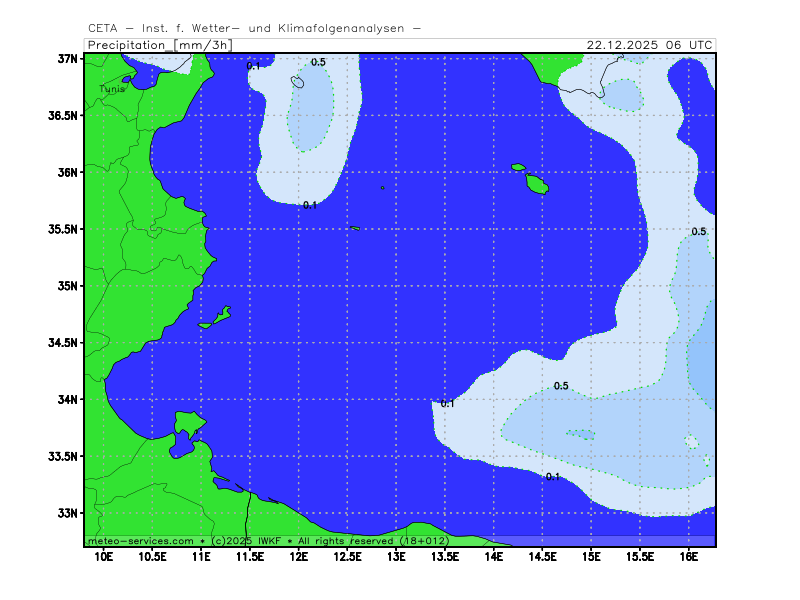Screen dimensions: 800x600
Task: Click the 37N latitude axis label
Action: click(68, 59)
